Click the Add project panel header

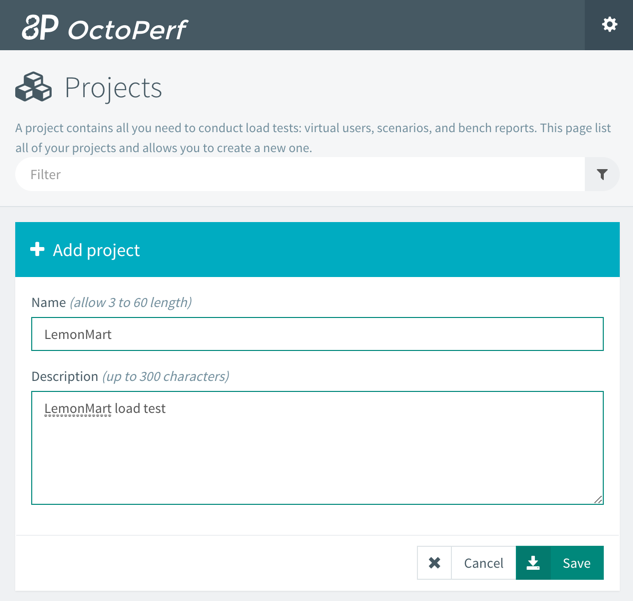(x=317, y=249)
